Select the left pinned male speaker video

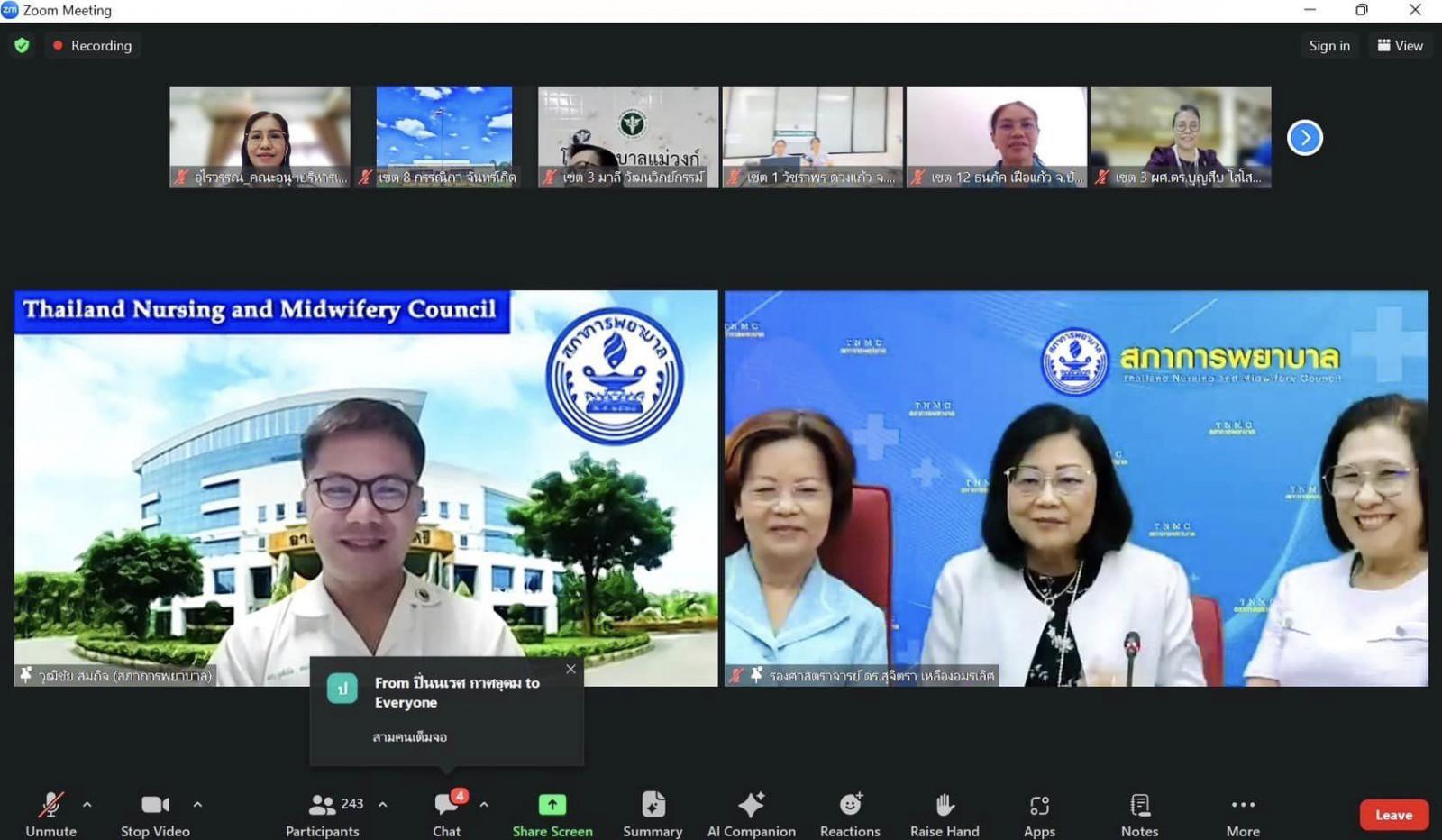tap(366, 488)
